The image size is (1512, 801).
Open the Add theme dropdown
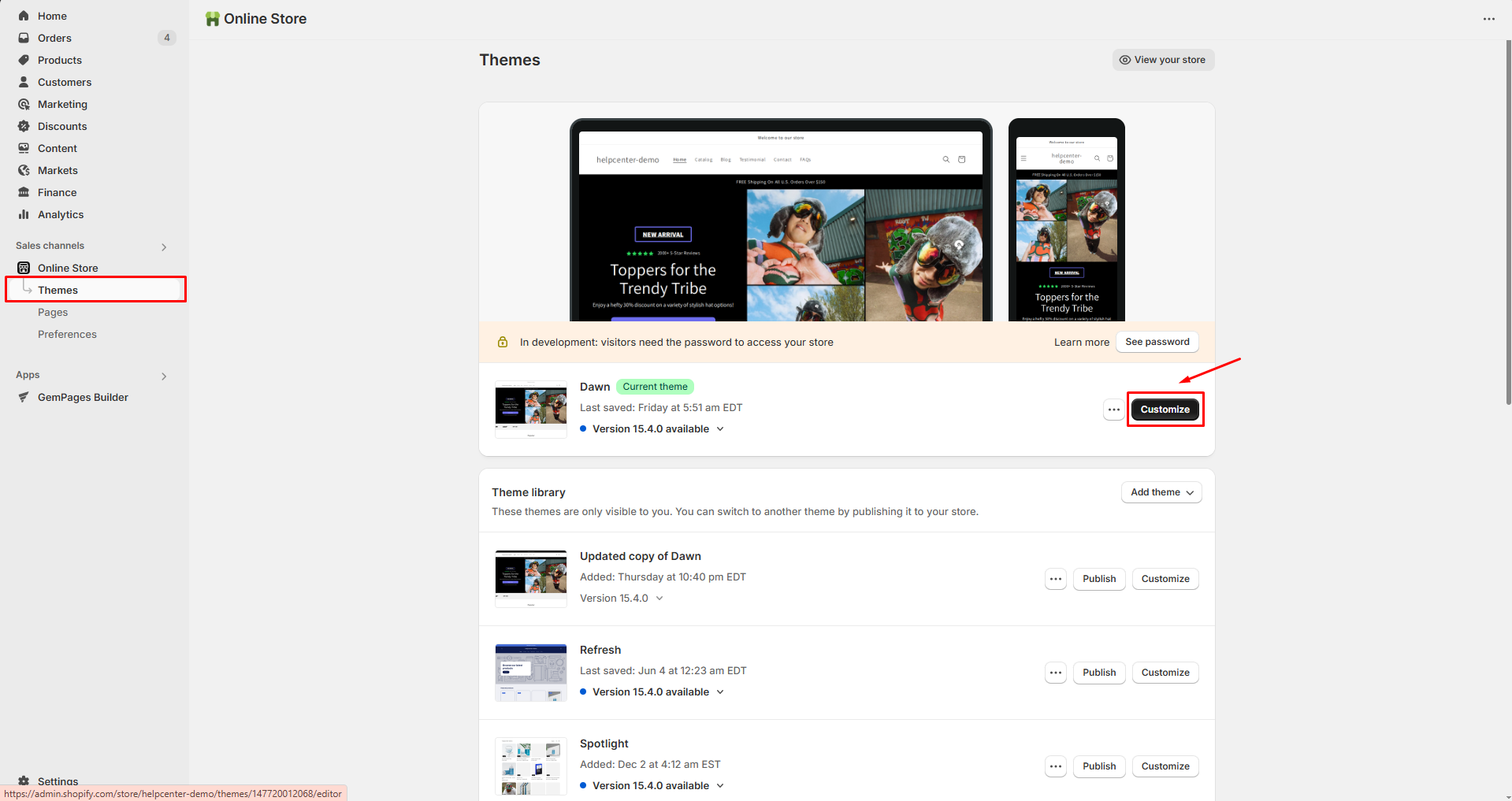[x=1161, y=492]
